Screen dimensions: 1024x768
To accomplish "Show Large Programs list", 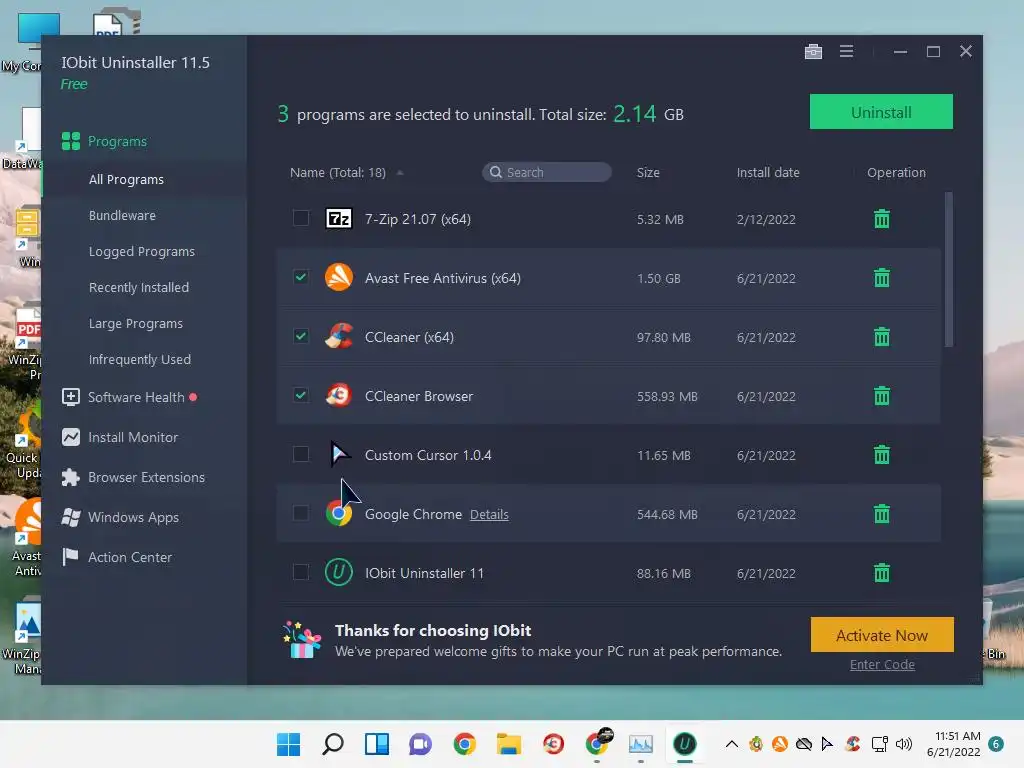I will coord(136,323).
